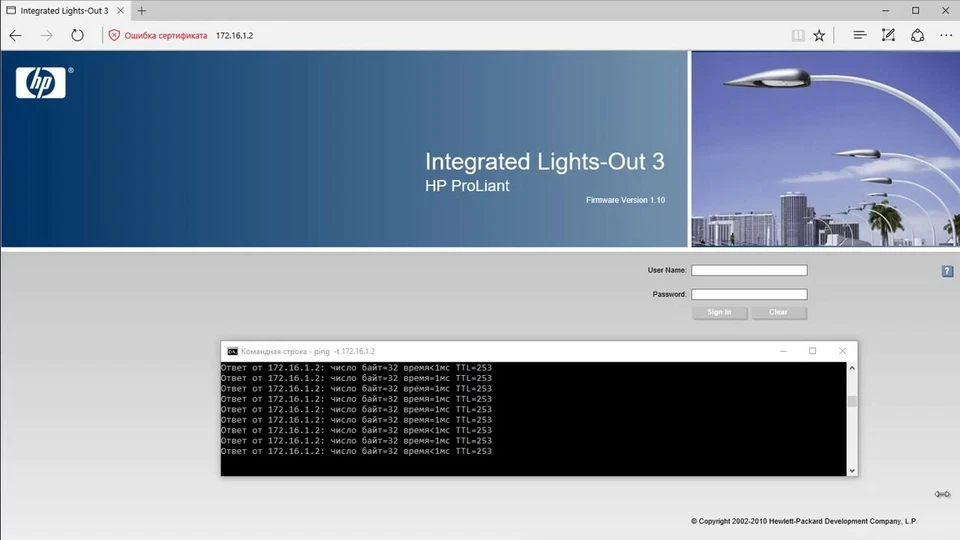Minimize the browser window
Screen dimensions: 960x540
[x=885, y=10]
